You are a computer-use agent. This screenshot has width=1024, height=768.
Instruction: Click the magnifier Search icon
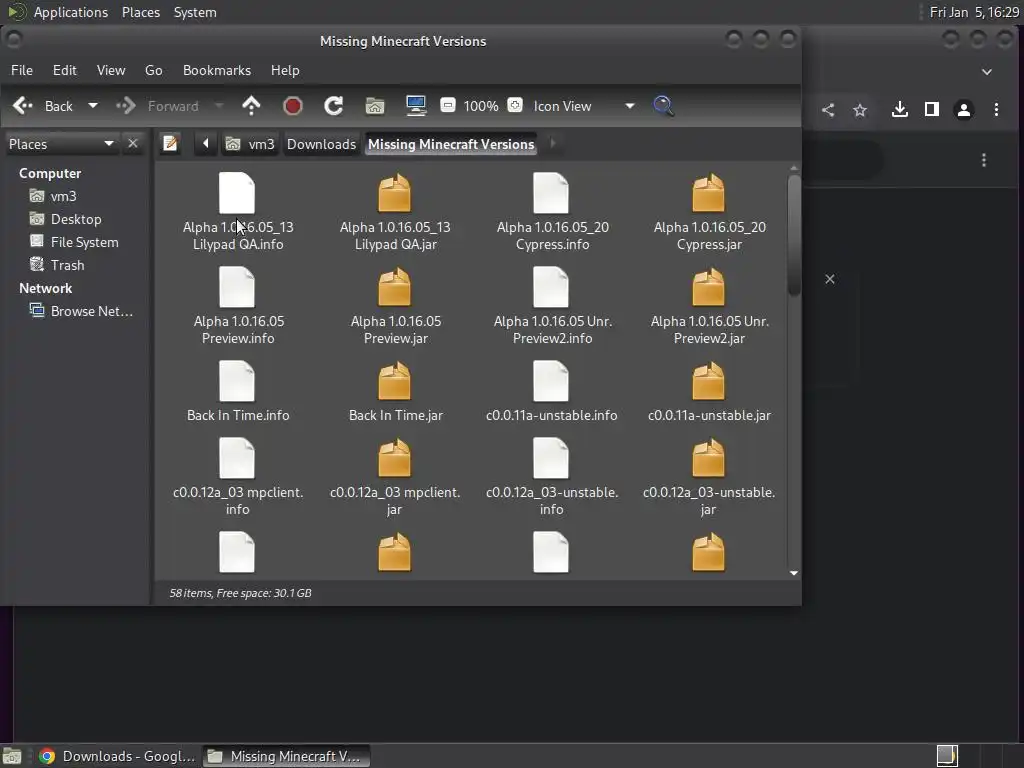tap(664, 106)
